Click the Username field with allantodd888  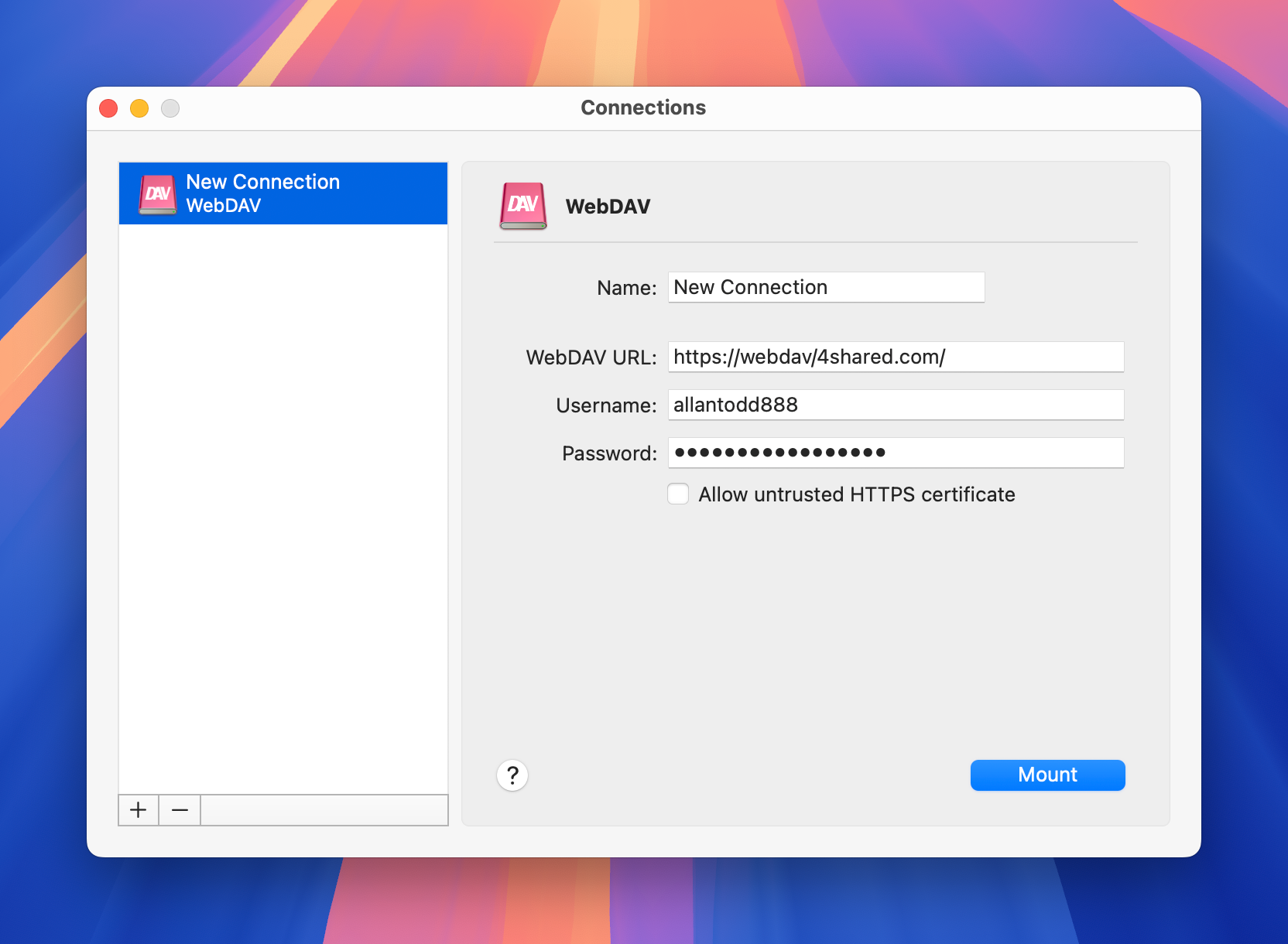tap(896, 405)
